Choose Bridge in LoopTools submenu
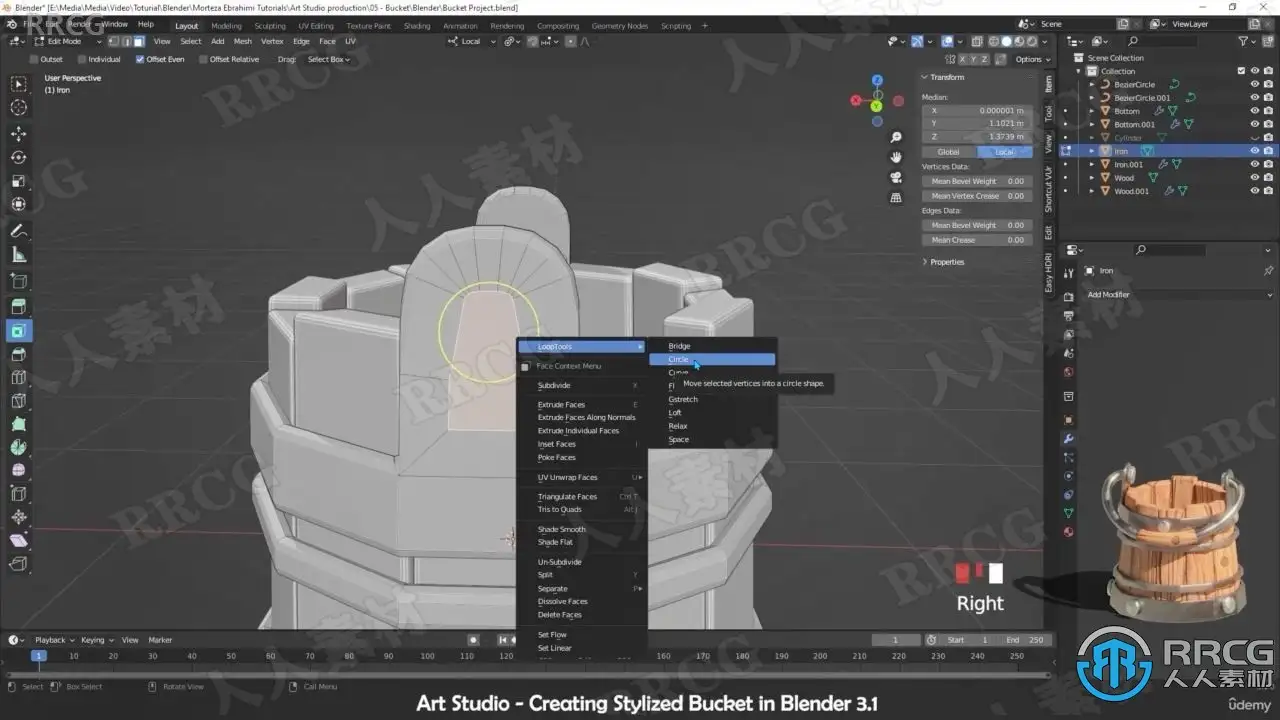This screenshot has width=1280, height=720. [711, 346]
